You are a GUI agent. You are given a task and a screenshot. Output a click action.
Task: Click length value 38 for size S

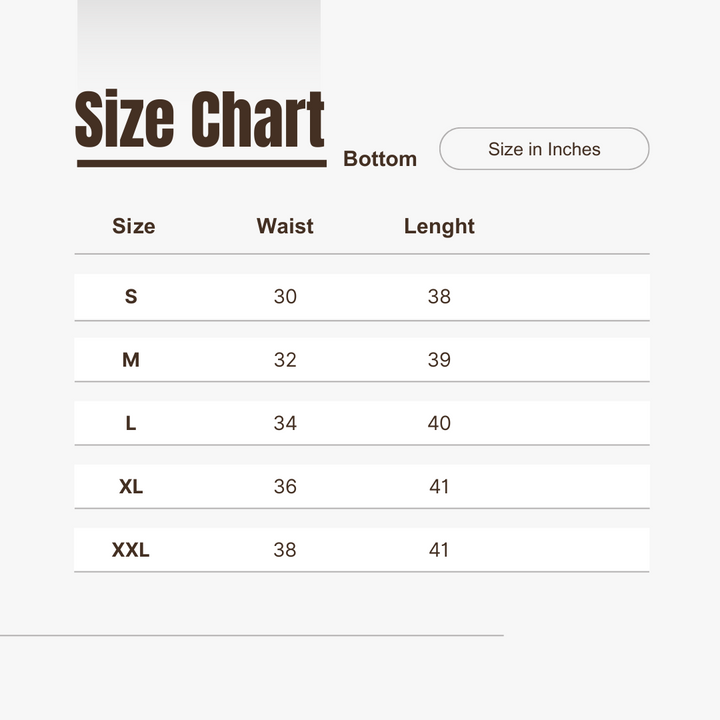439,296
